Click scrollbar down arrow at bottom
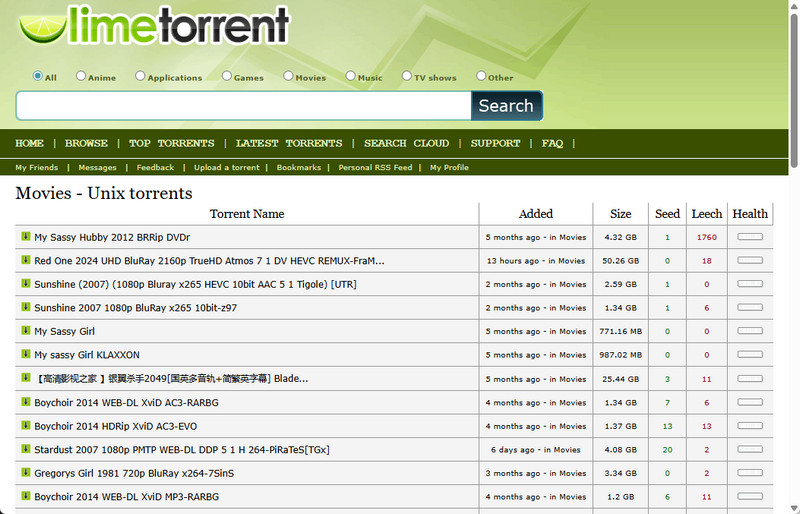 [794, 508]
